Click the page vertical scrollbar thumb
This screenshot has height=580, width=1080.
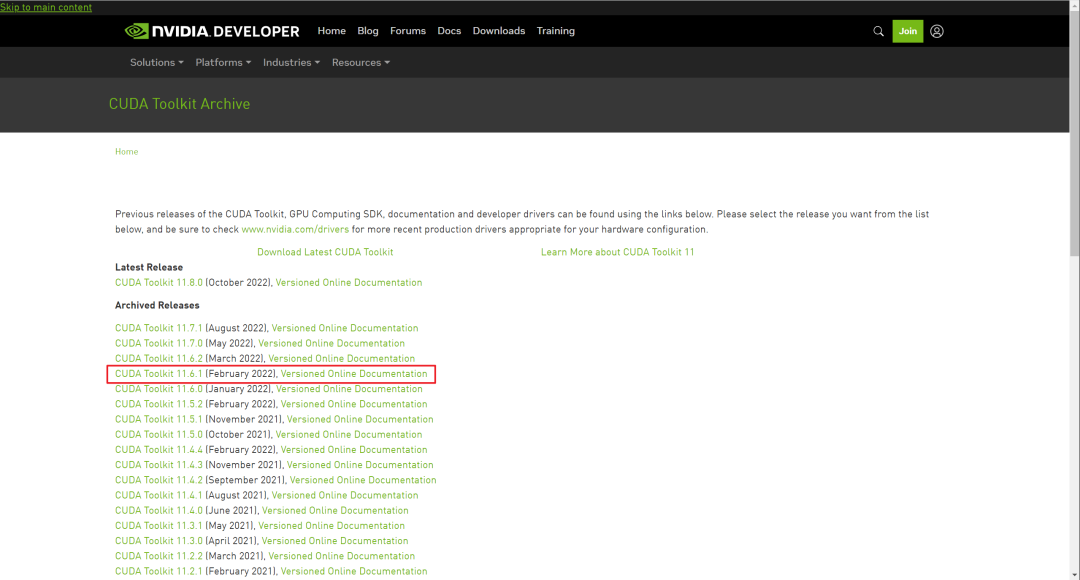(1074, 132)
